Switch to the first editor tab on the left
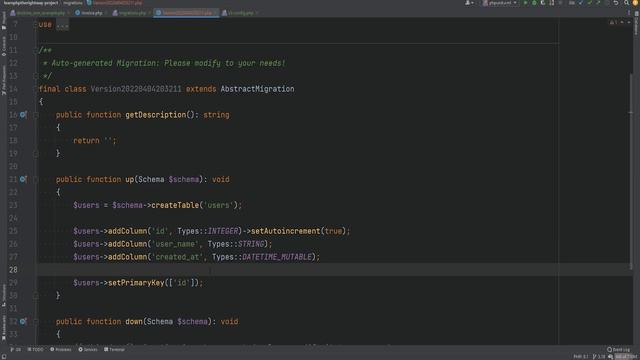 pos(40,13)
